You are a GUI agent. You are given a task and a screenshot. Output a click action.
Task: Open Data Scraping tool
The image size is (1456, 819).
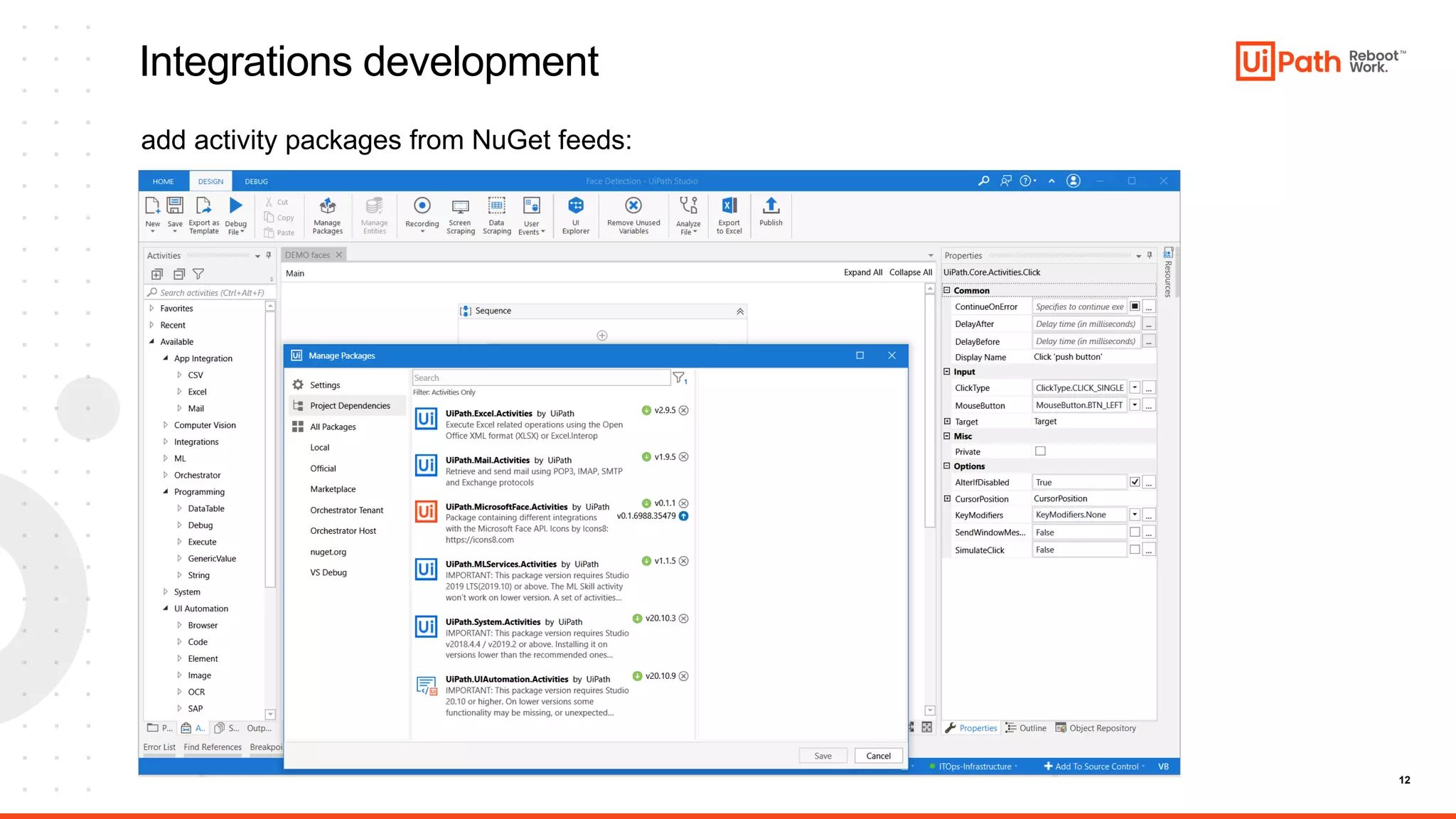click(x=496, y=206)
